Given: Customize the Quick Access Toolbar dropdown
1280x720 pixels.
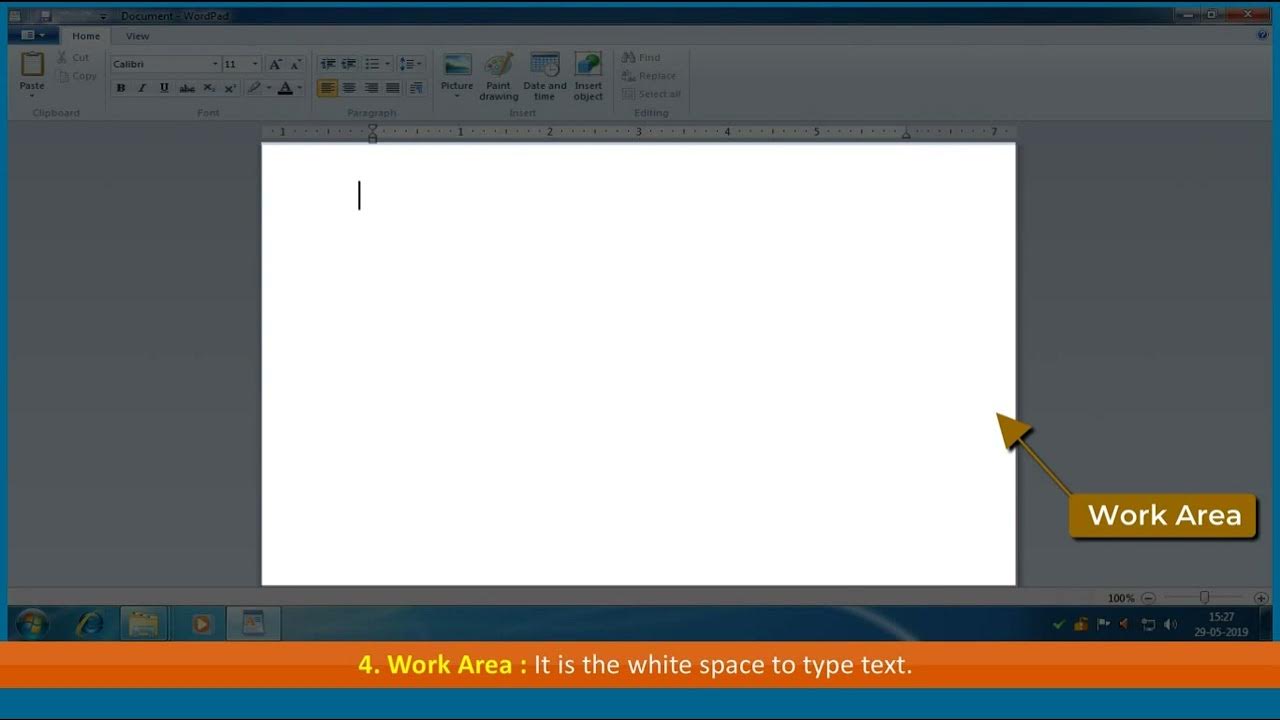Looking at the screenshot, I should pyautogui.click(x=103, y=17).
